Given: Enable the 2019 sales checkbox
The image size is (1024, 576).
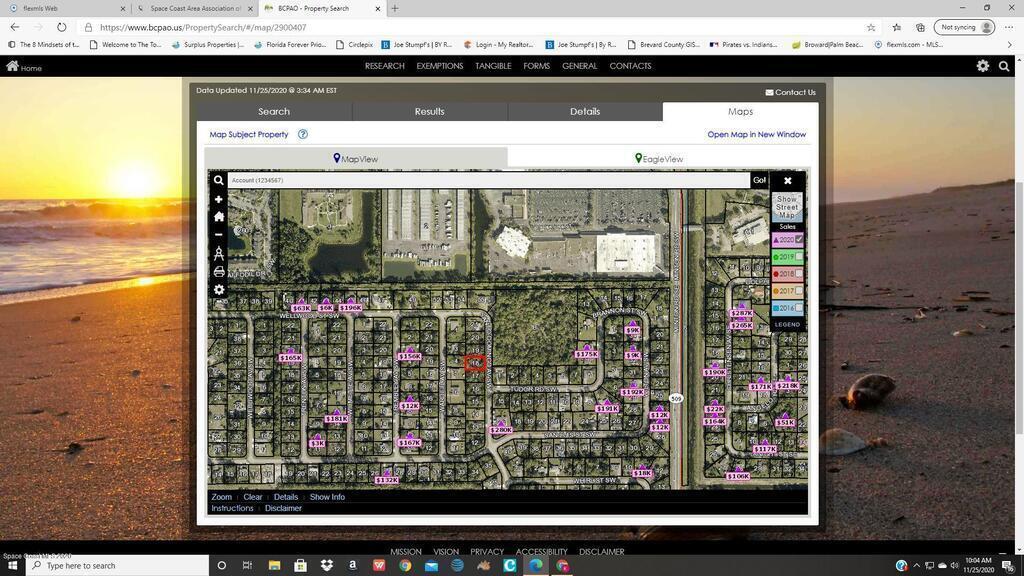Looking at the screenshot, I should (x=799, y=257).
